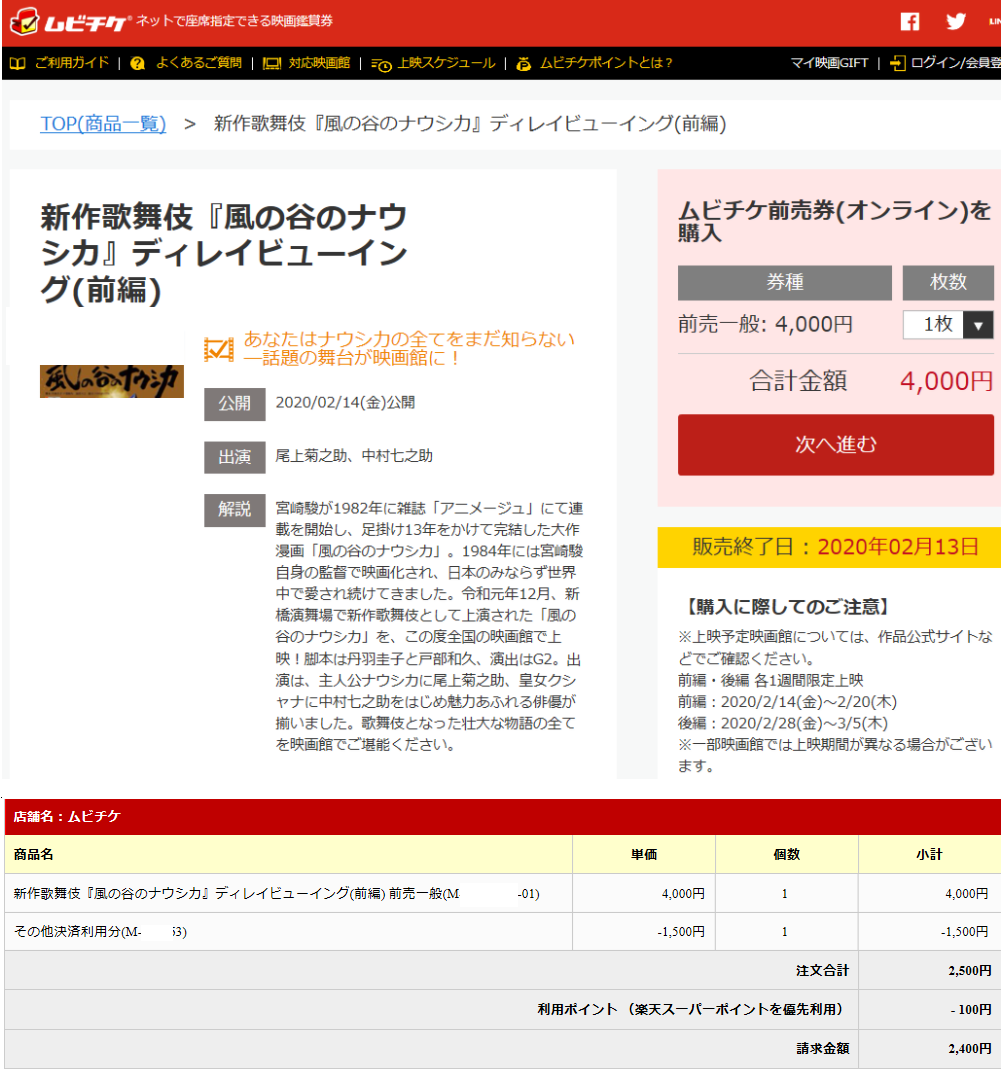The width and height of the screenshot is (1001, 1071).
Task: Follow the TOP(商品一覧) breadcrumb link
Action: (x=103, y=124)
